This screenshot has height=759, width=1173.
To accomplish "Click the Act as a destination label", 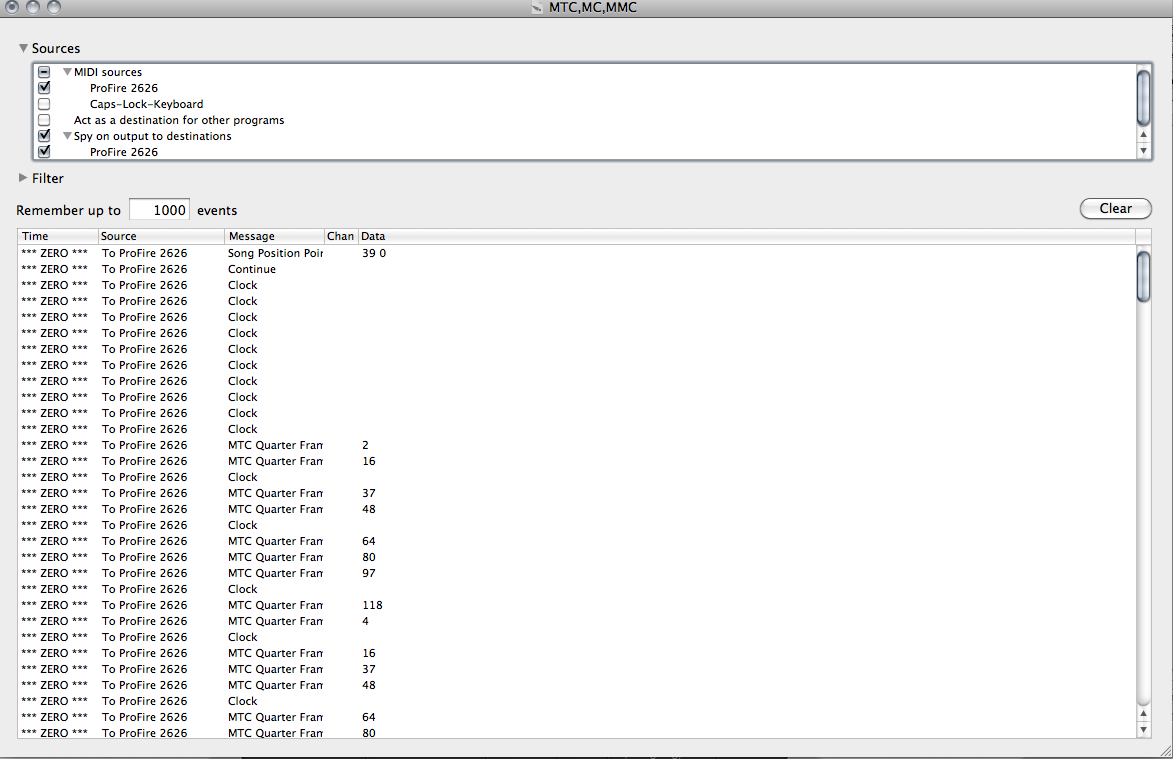I will pos(179,120).
